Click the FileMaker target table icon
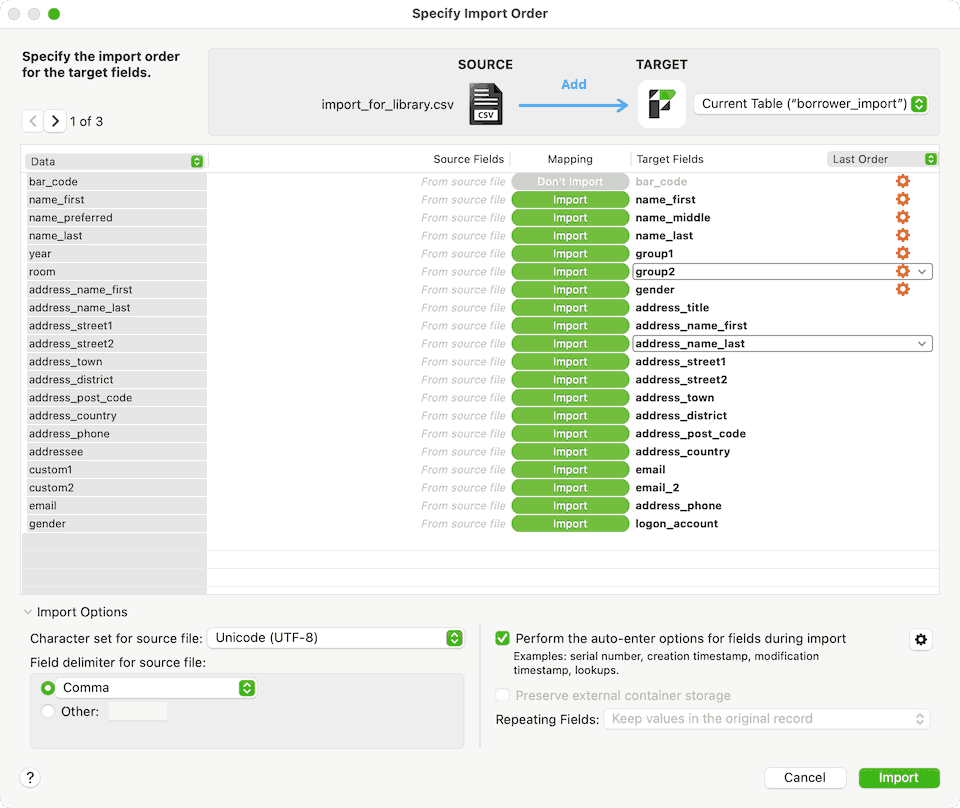 [661, 104]
